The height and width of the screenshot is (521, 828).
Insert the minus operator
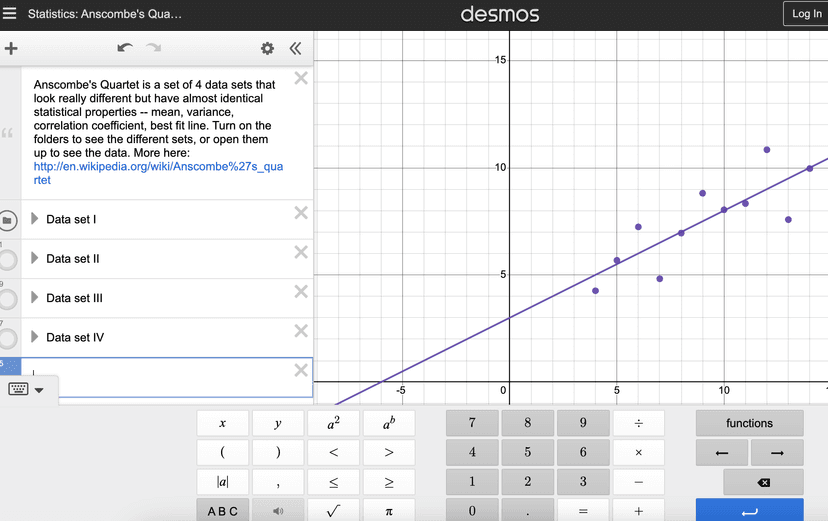[x=638, y=482]
